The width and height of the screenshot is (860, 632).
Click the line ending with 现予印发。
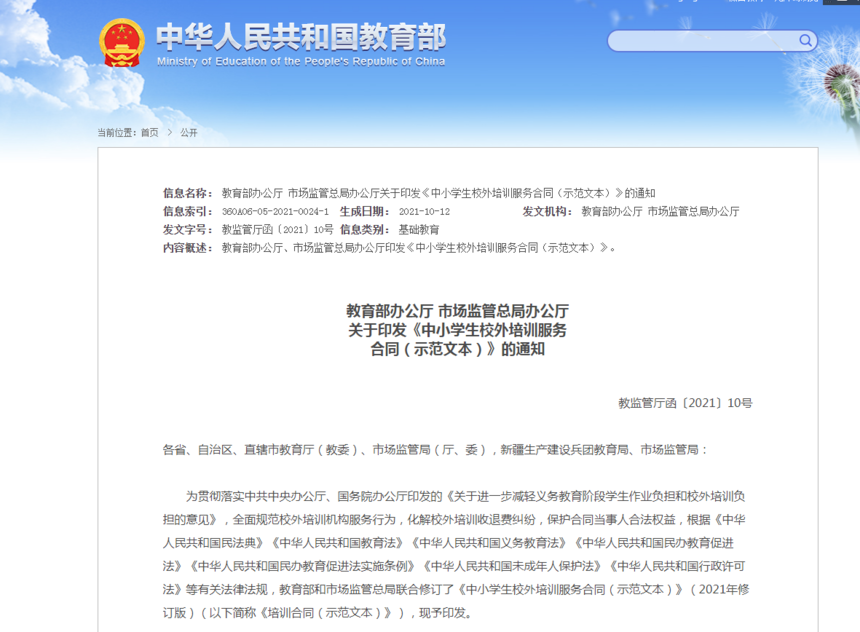[317, 613]
